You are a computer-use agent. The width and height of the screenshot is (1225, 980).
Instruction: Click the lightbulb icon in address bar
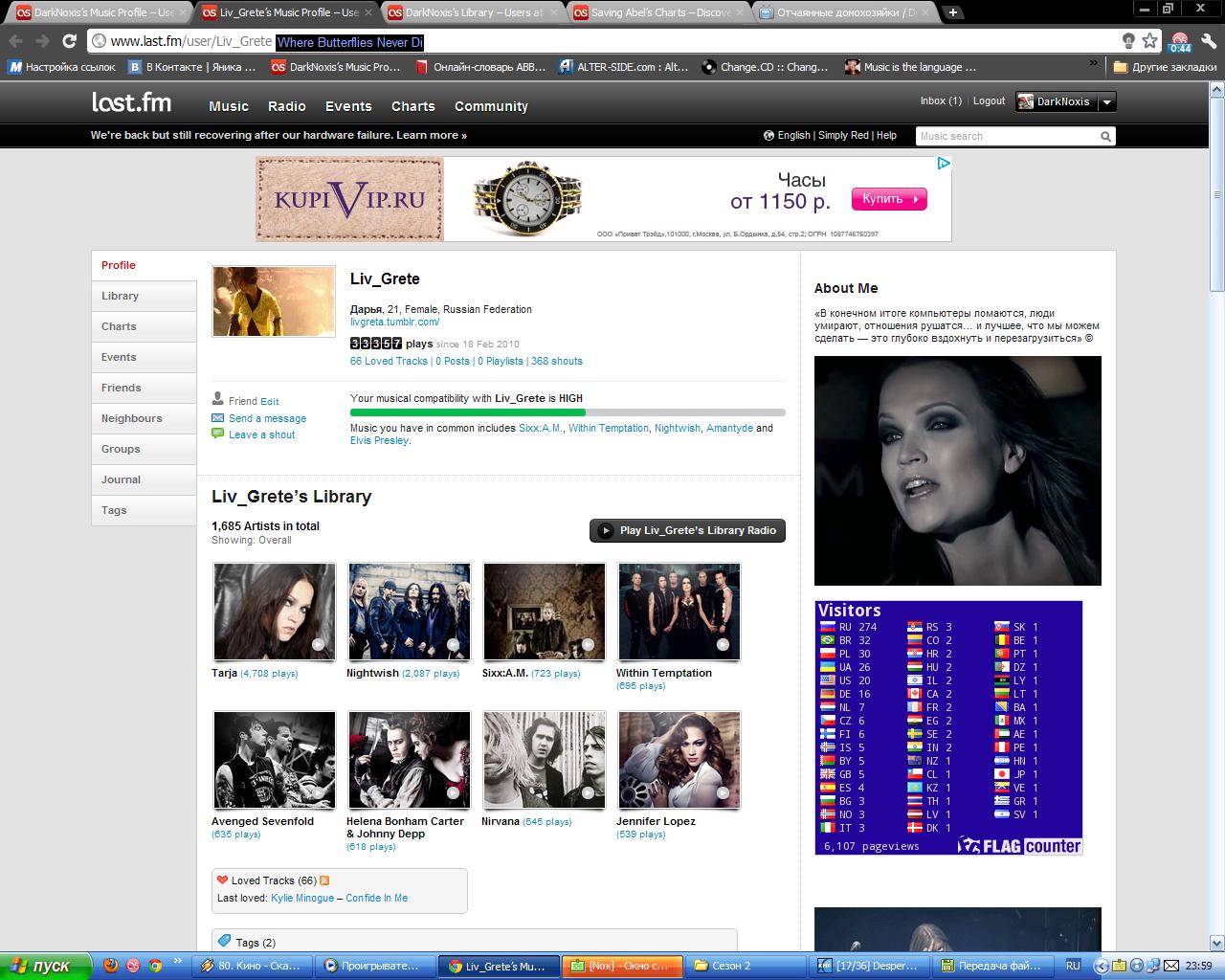point(1129,41)
